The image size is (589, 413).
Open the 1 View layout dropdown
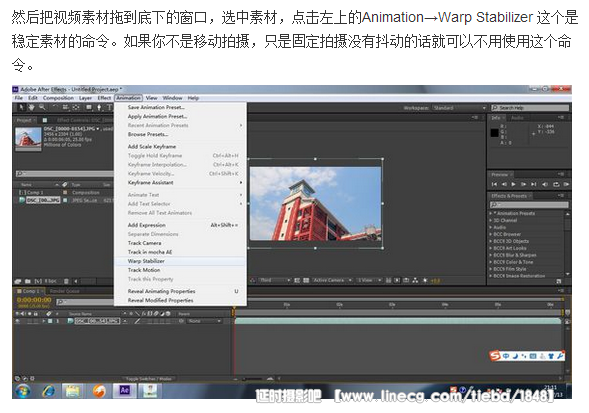point(369,280)
